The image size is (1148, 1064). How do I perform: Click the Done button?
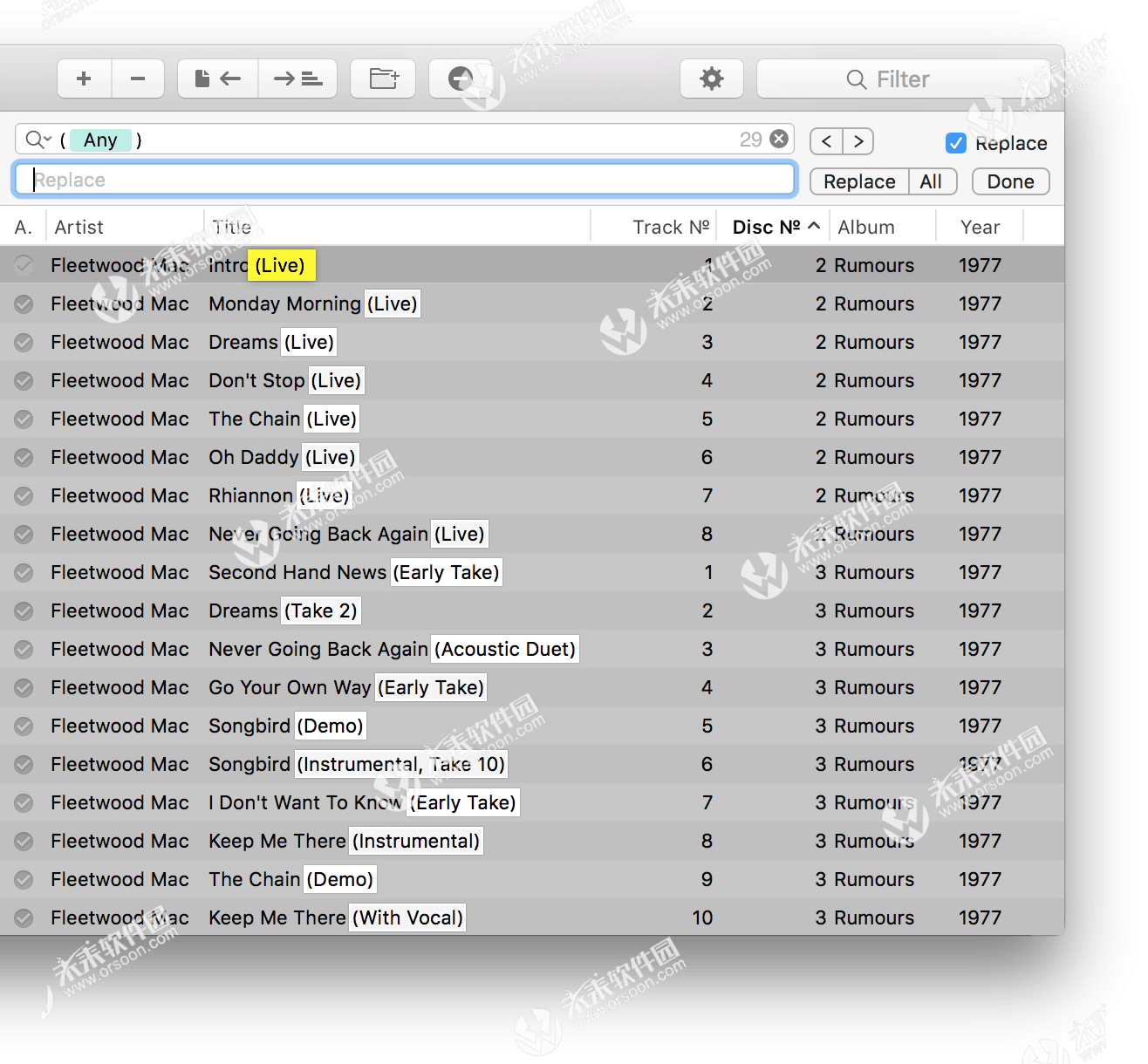tap(1010, 181)
